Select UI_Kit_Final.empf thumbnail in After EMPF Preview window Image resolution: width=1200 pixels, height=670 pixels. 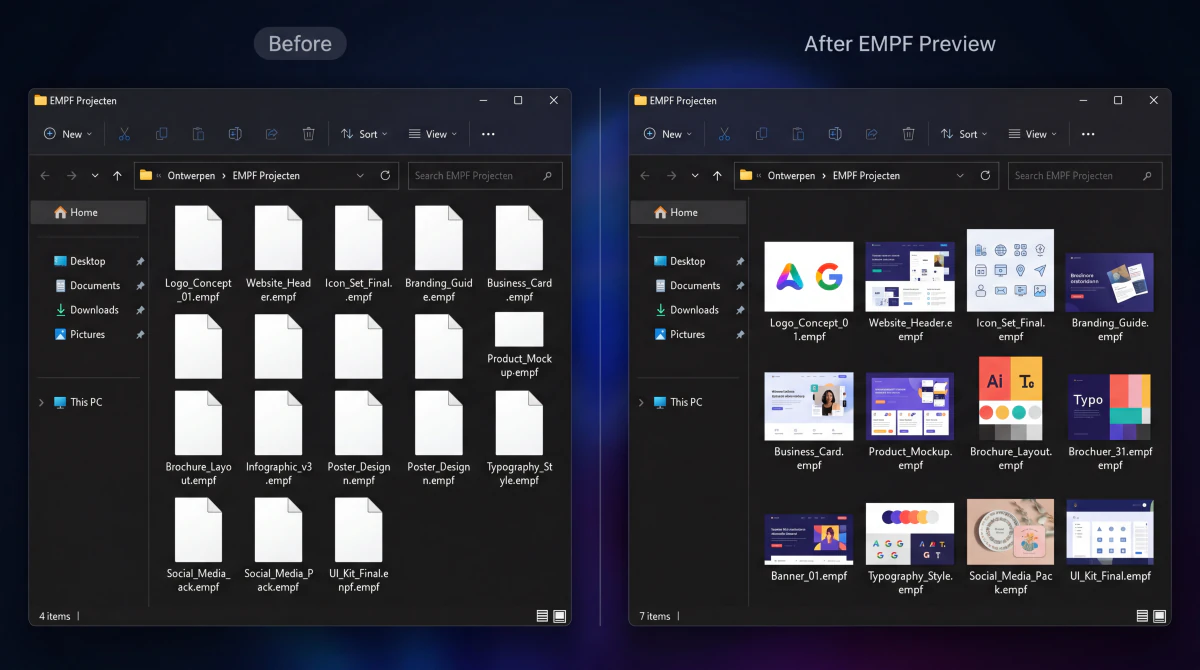[1110, 532]
